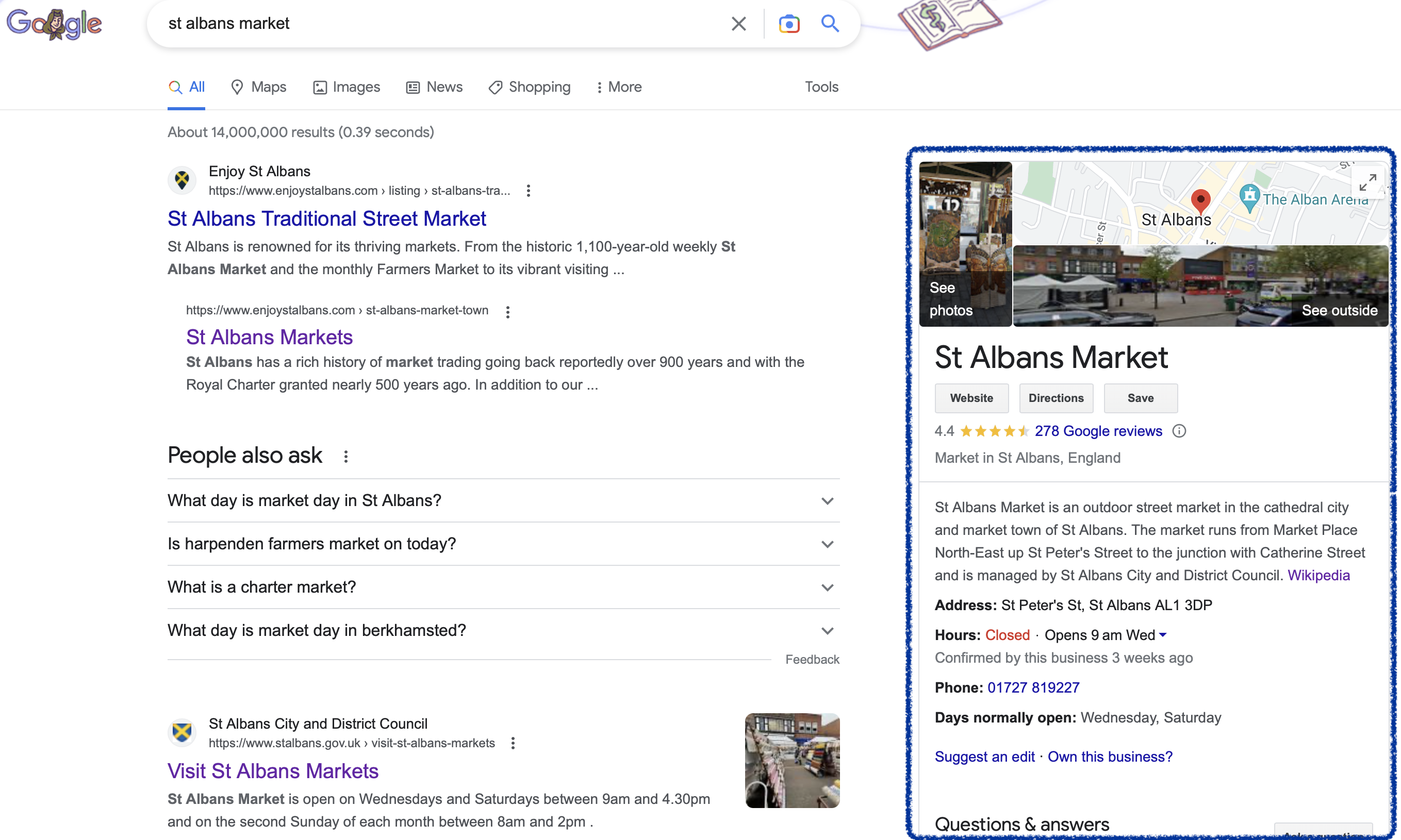
Task: Click the 'About 14,000,000 results' text
Action: click(x=301, y=132)
